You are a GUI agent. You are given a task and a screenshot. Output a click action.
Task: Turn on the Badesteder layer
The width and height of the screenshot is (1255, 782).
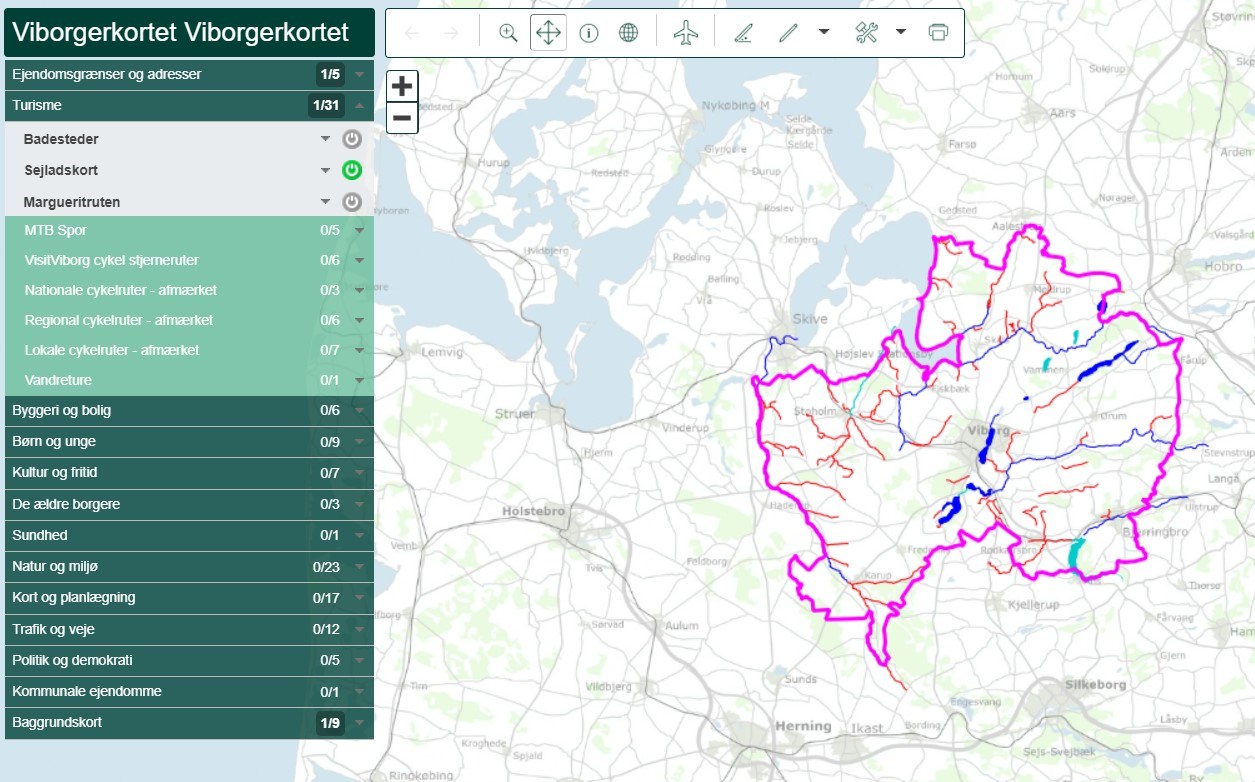(x=351, y=139)
